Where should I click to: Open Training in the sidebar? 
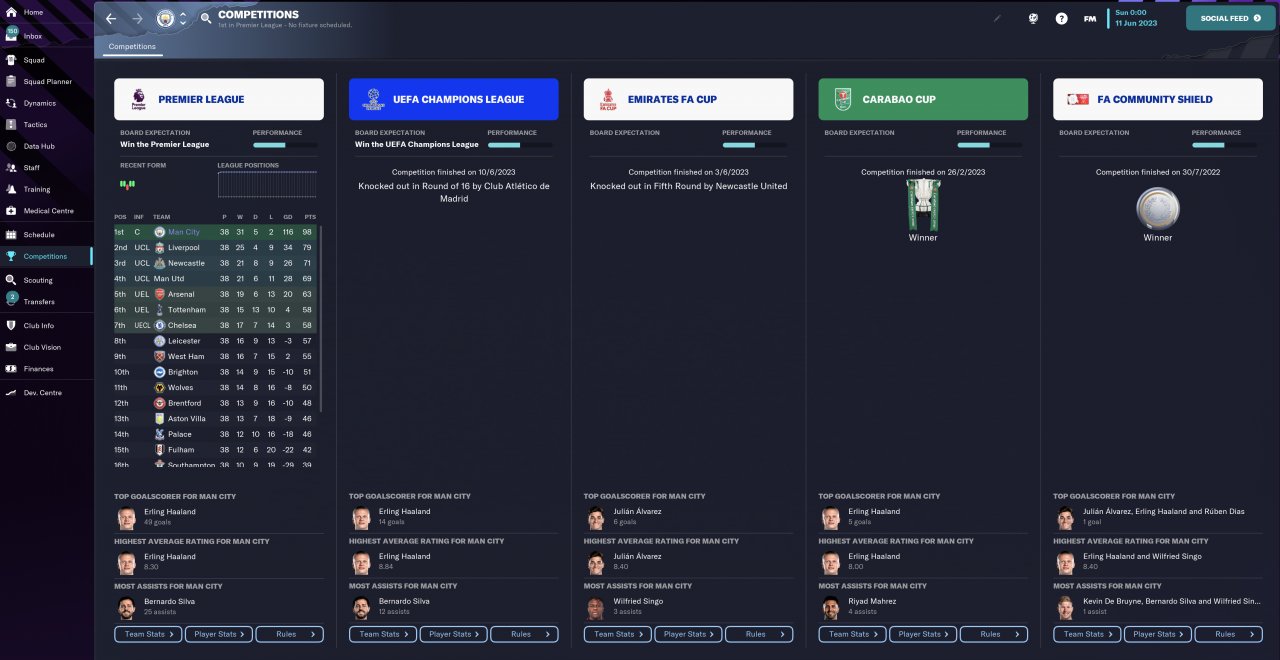point(46,189)
